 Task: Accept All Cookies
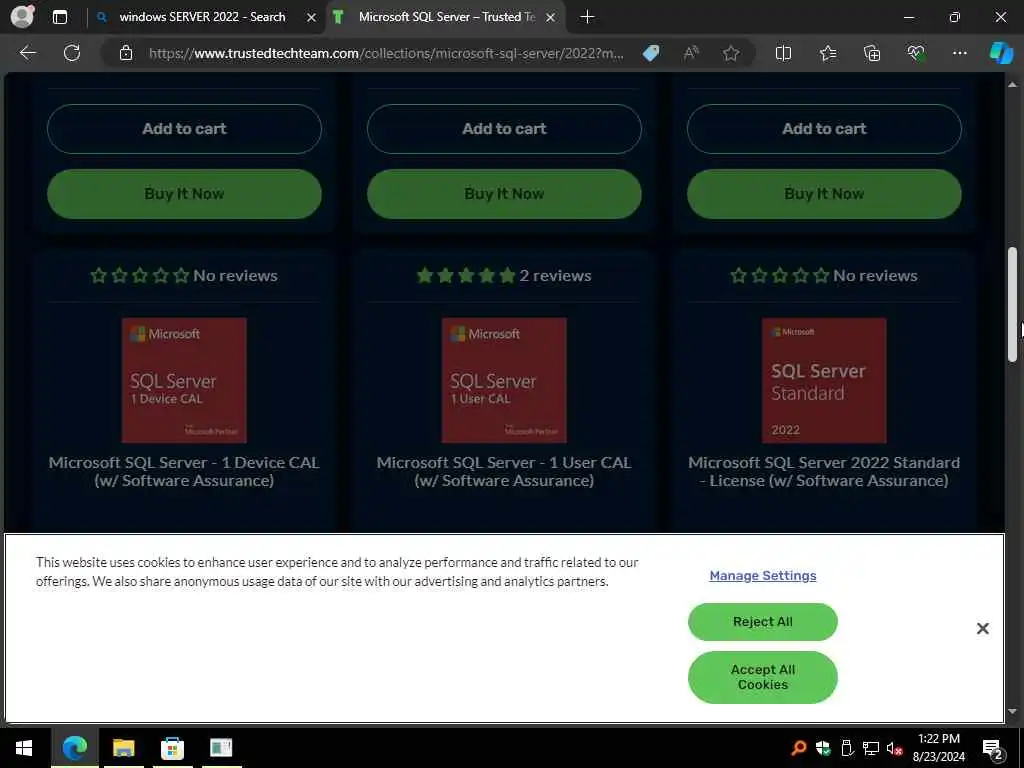coord(763,677)
